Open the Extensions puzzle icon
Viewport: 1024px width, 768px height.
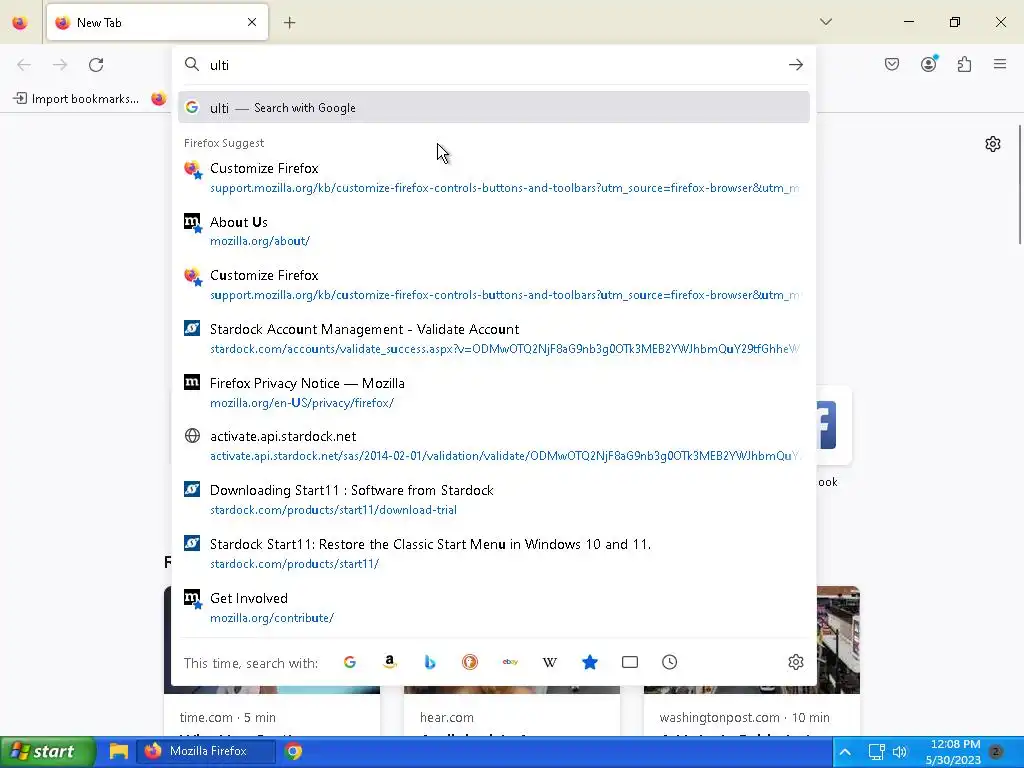964,64
